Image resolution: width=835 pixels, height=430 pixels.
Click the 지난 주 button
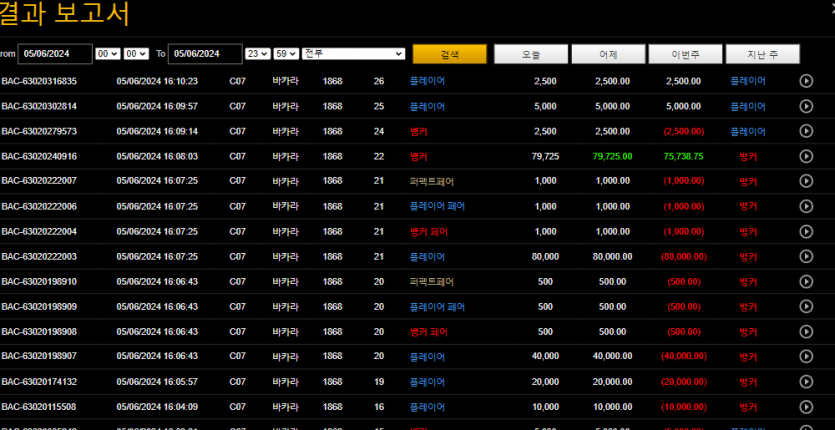pos(763,54)
